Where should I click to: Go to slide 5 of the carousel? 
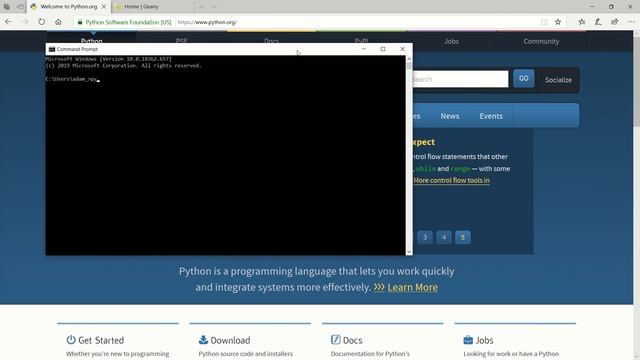point(462,238)
